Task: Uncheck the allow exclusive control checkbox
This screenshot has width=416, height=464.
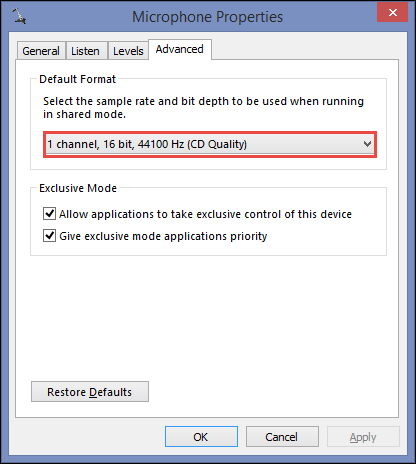Action: pos(49,214)
